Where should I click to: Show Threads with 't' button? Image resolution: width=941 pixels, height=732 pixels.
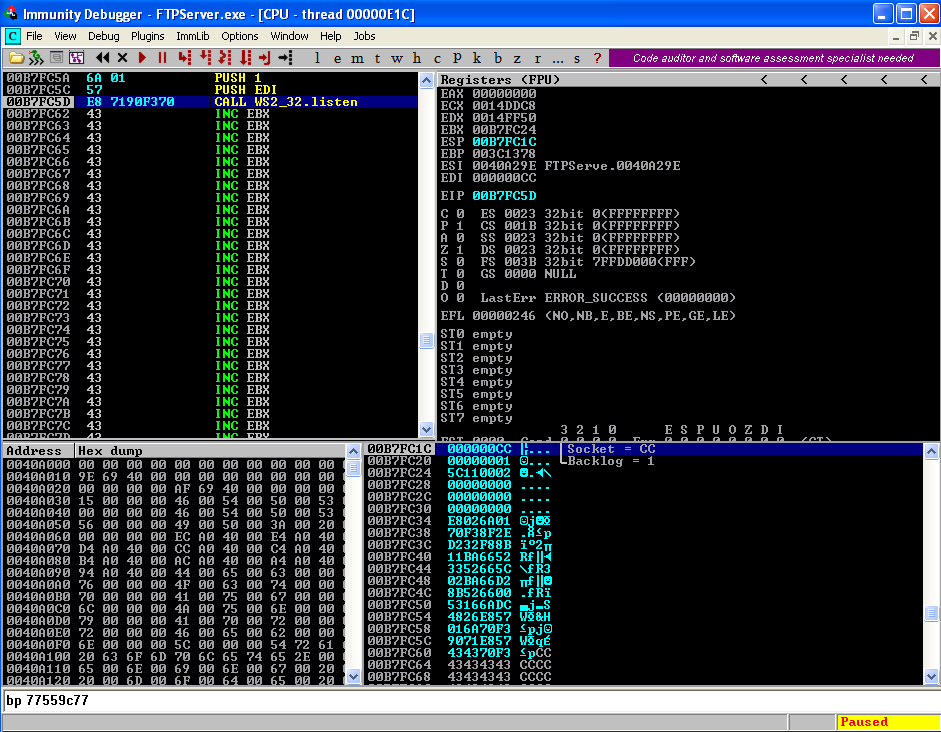click(377, 58)
